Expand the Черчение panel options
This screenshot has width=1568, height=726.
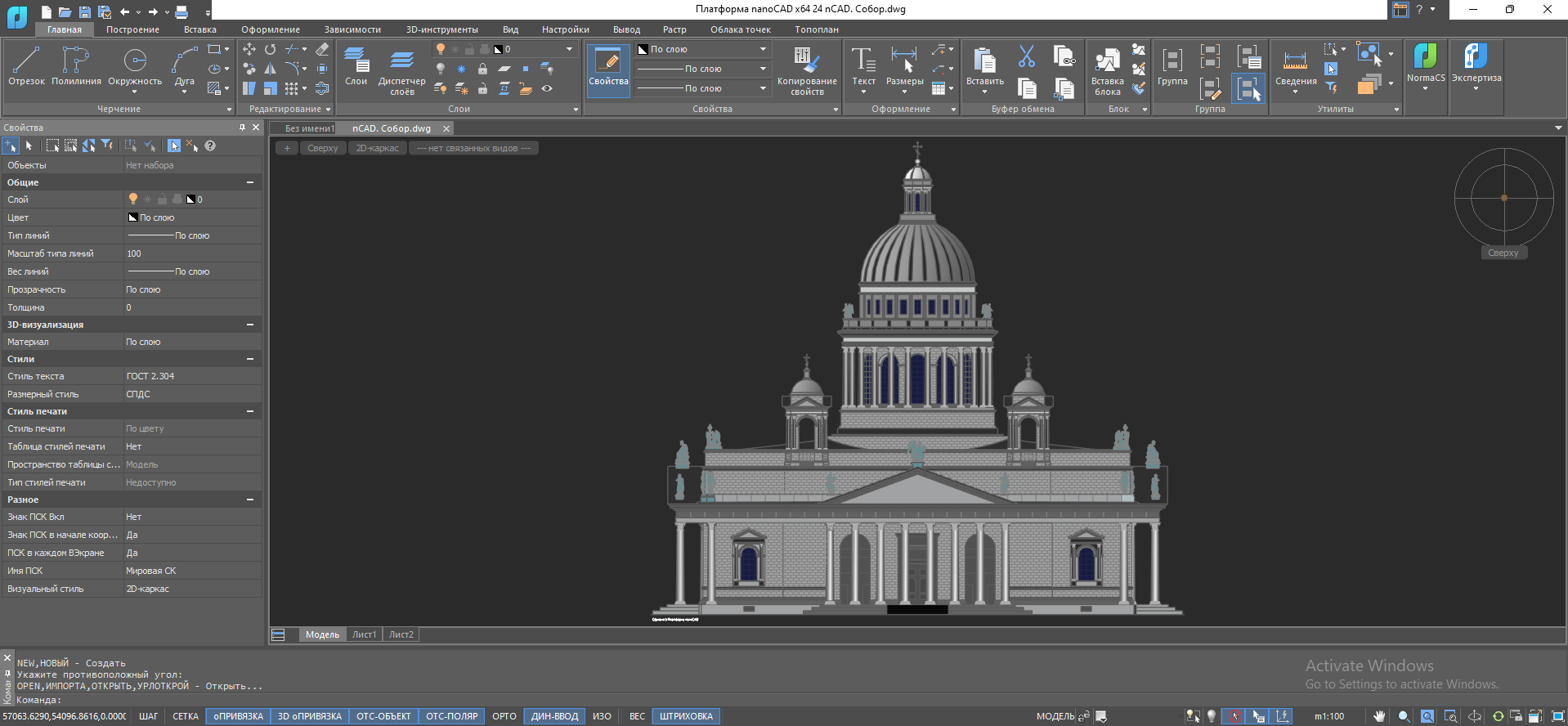point(229,110)
